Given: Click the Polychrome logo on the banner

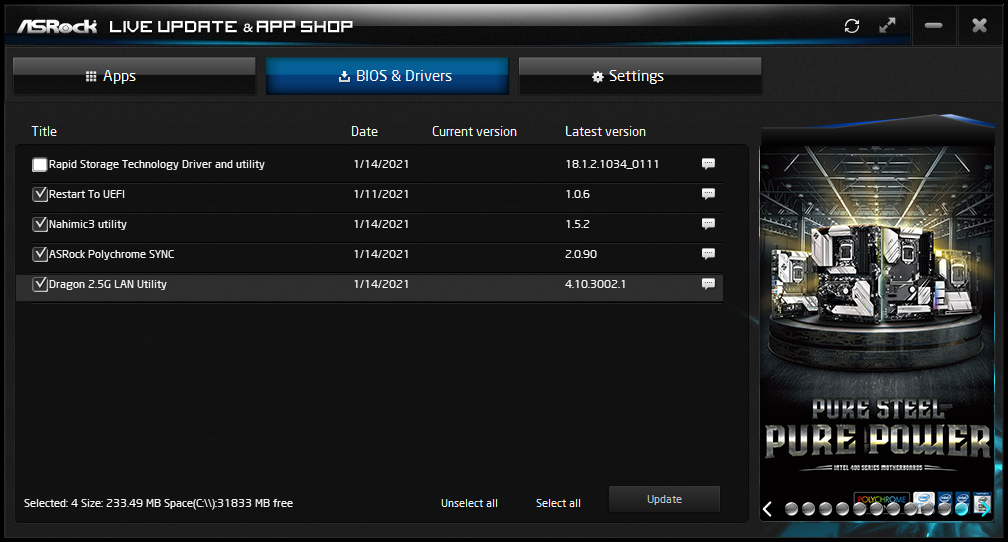Looking at the screenshot, I should [x=881, y=499].
